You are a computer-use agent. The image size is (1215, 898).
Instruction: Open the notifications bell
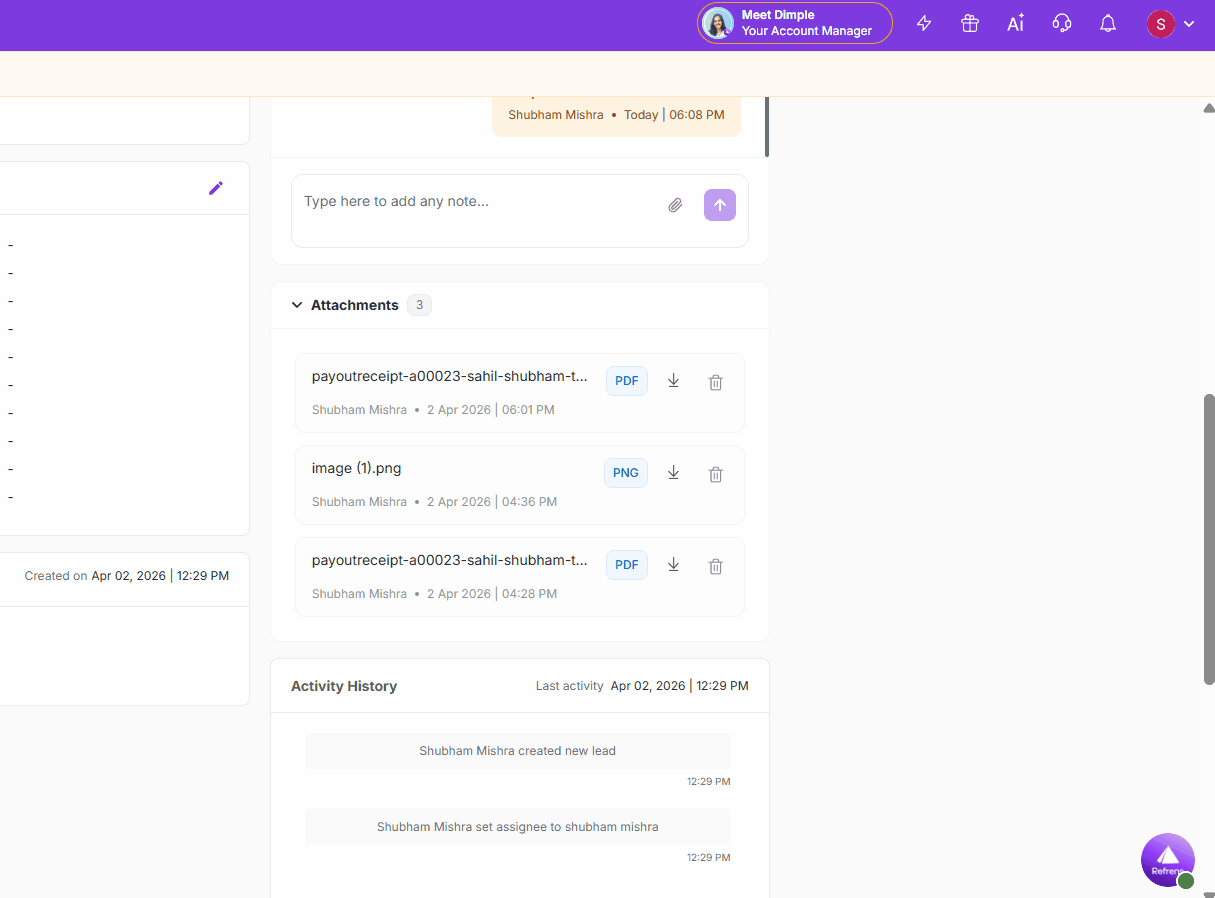[x=1108, y=24]
